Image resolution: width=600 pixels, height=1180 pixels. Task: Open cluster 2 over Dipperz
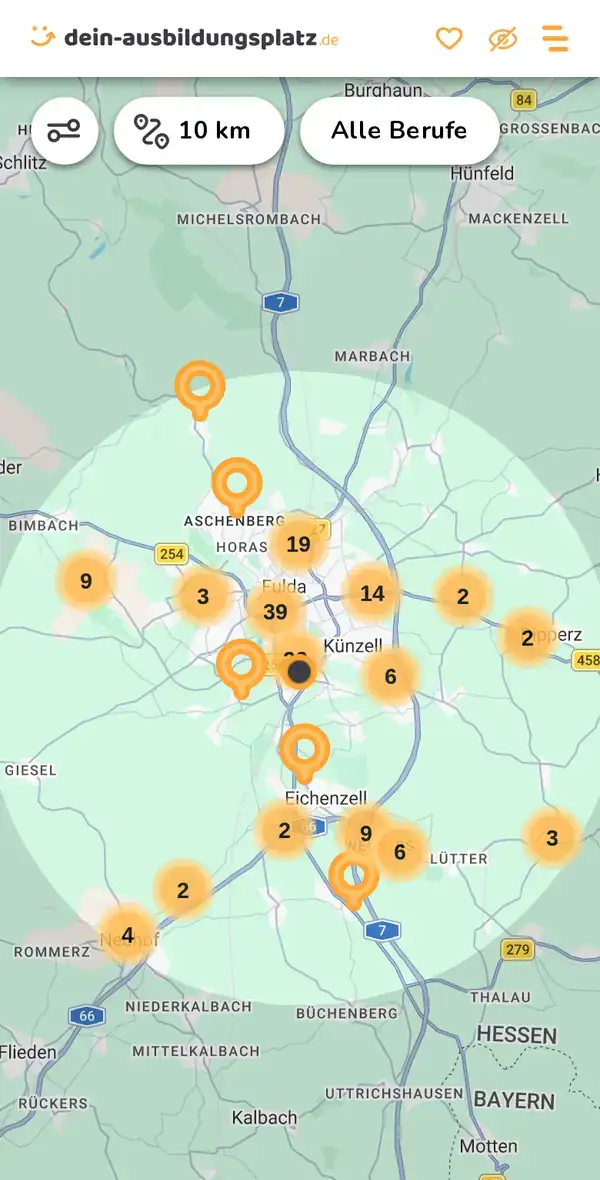click(527, 638)
